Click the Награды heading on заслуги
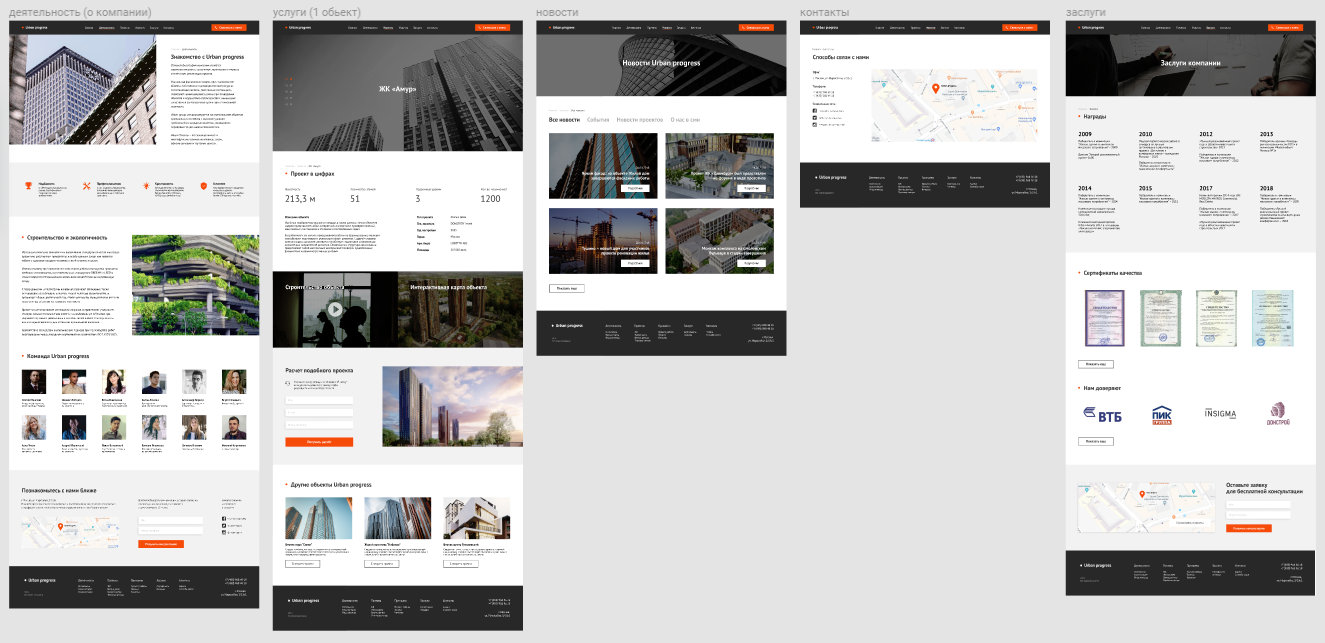This screenshot has width=1325, height=643. [x=1095, y=117]
